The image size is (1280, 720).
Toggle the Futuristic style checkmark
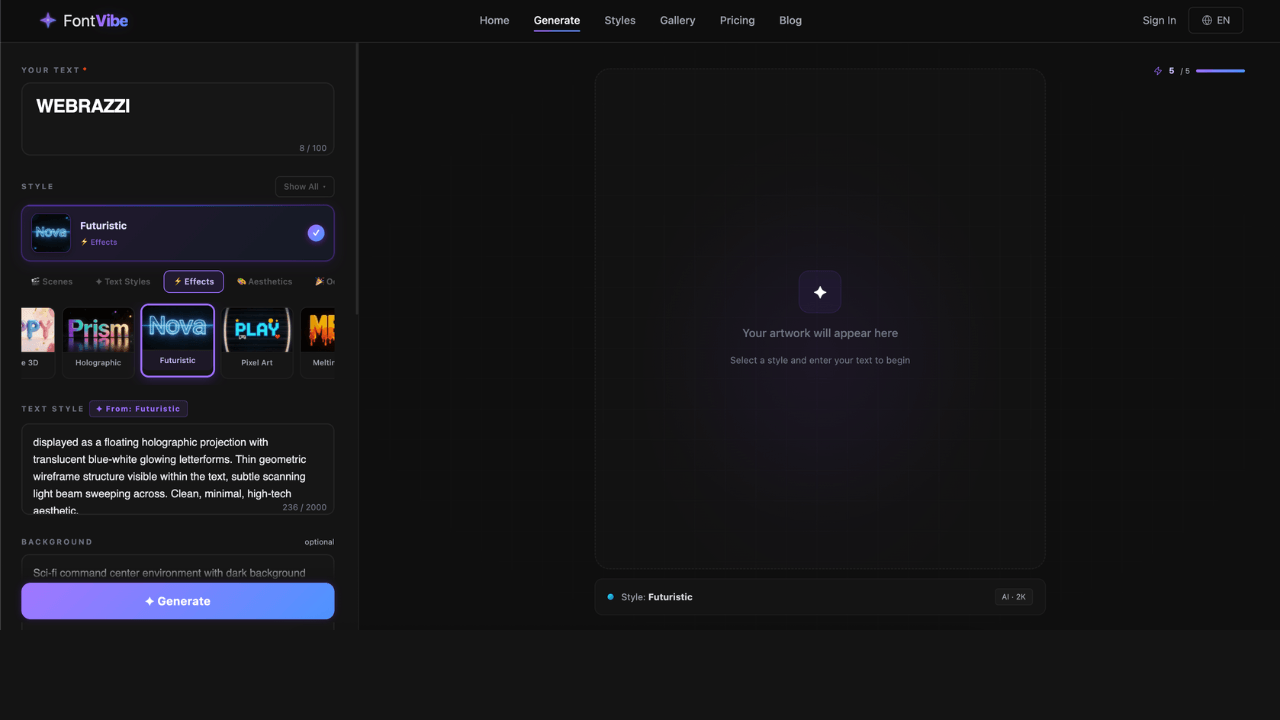click(316, 233)
